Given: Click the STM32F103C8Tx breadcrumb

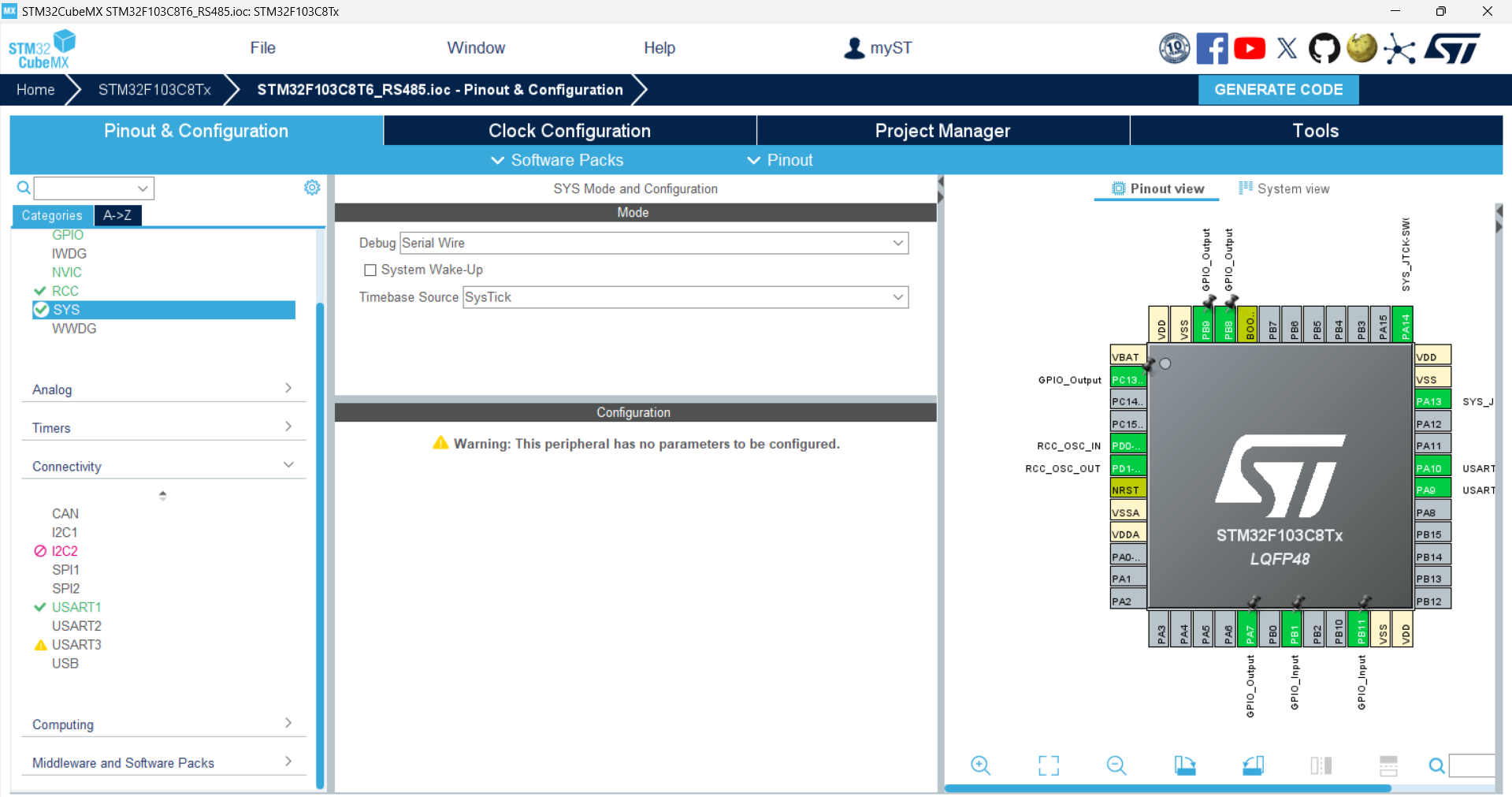Looking at the screenshot, I should pyautogui.click(x=154, y=90).
